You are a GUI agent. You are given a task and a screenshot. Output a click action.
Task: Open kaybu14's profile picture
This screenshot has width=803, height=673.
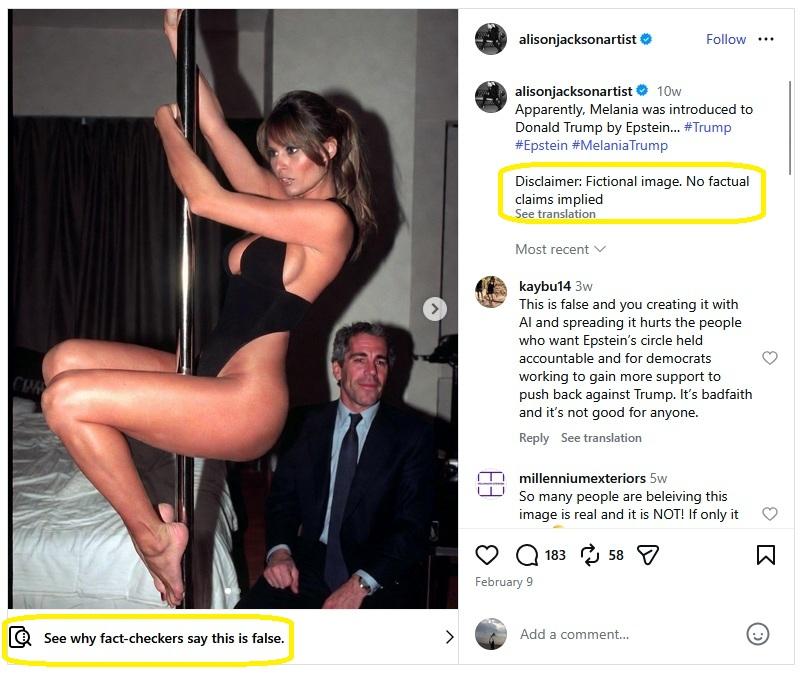(x=491, y=291)
